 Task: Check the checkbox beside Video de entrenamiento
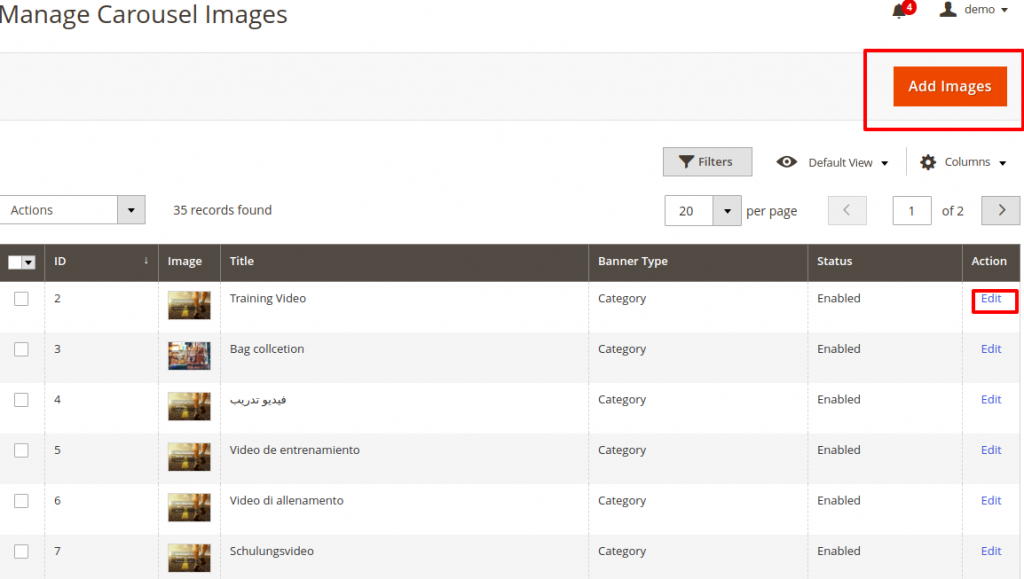coord(22,451)
